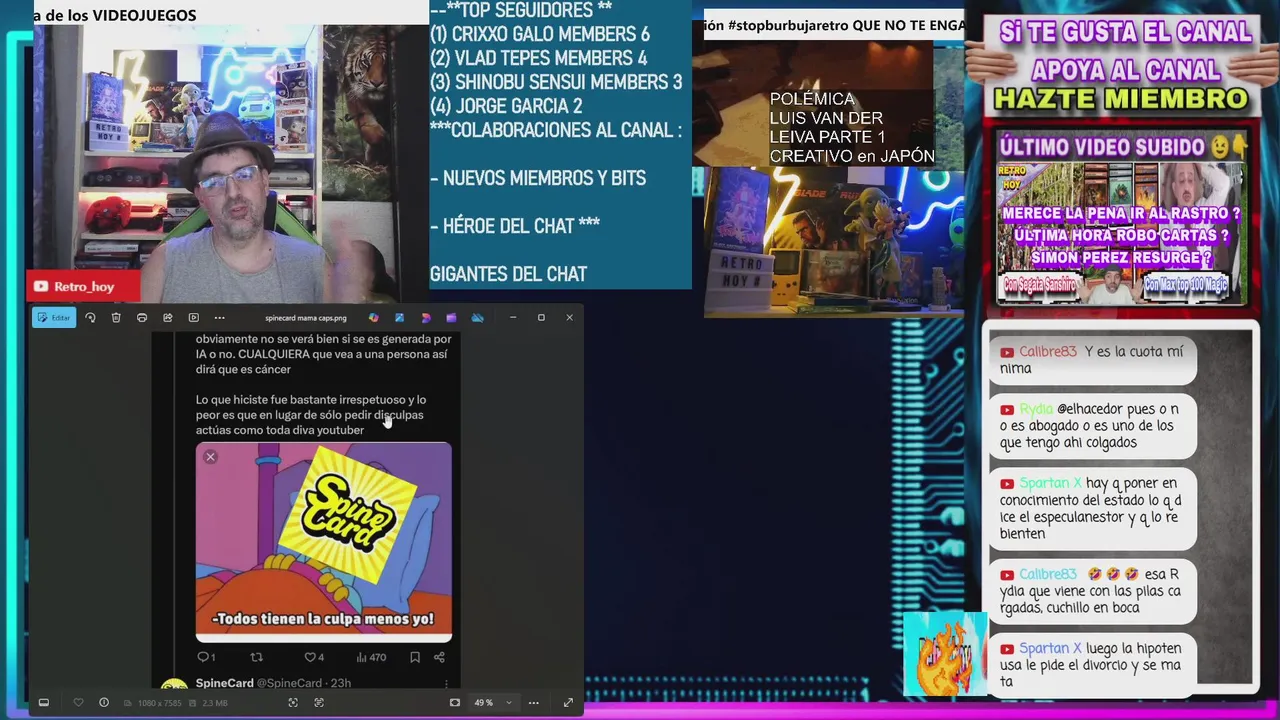The image size is (1280, 720).
Task: Click the SHINOBU SENSUI MEMBERS 3 line
Action: coord(556,82)
